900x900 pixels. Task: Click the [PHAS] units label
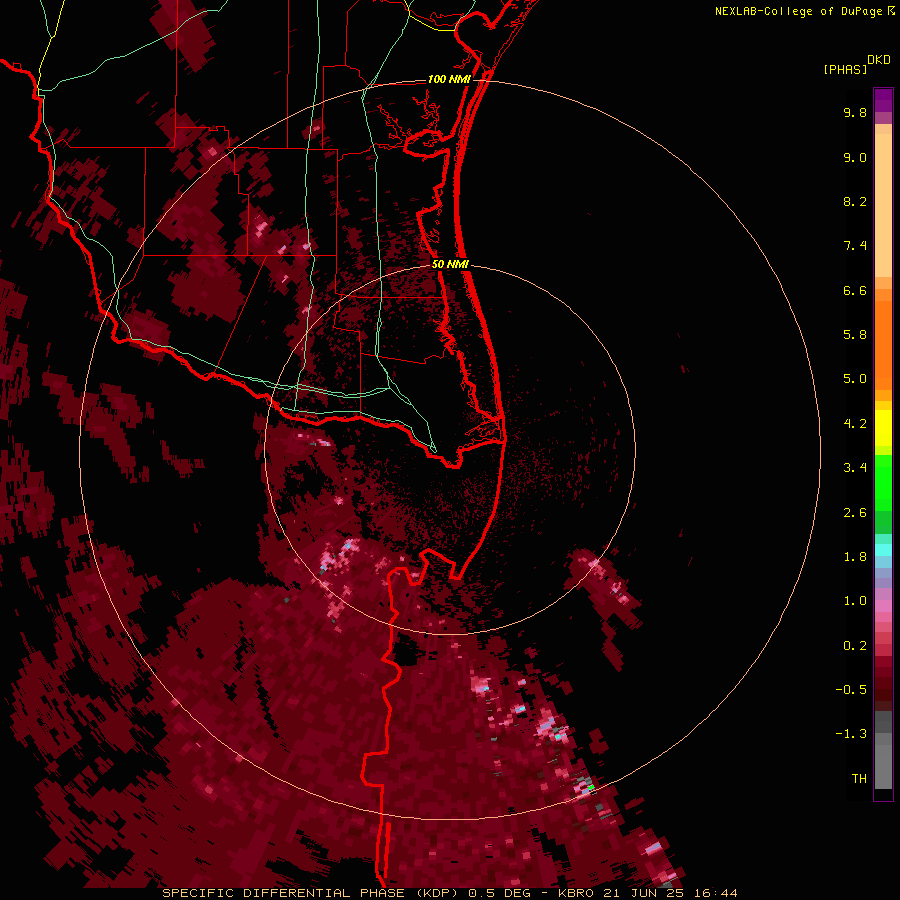point(845,70)
